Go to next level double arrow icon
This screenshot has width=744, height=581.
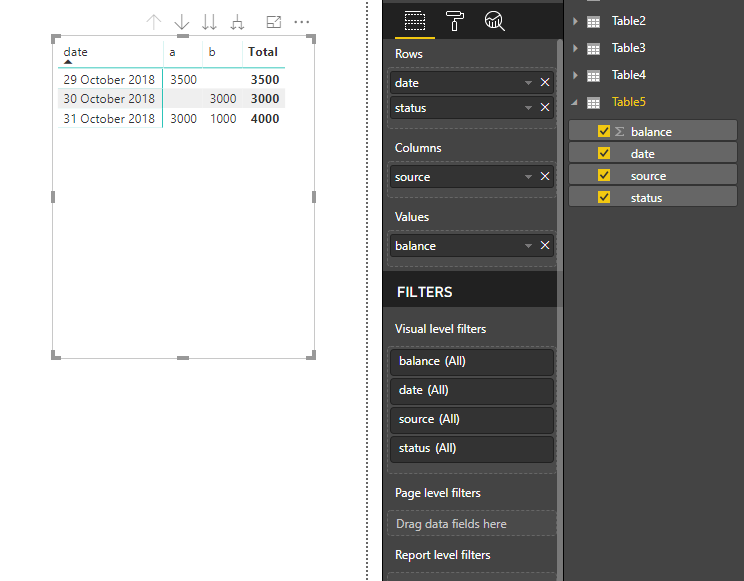(209, 22)
